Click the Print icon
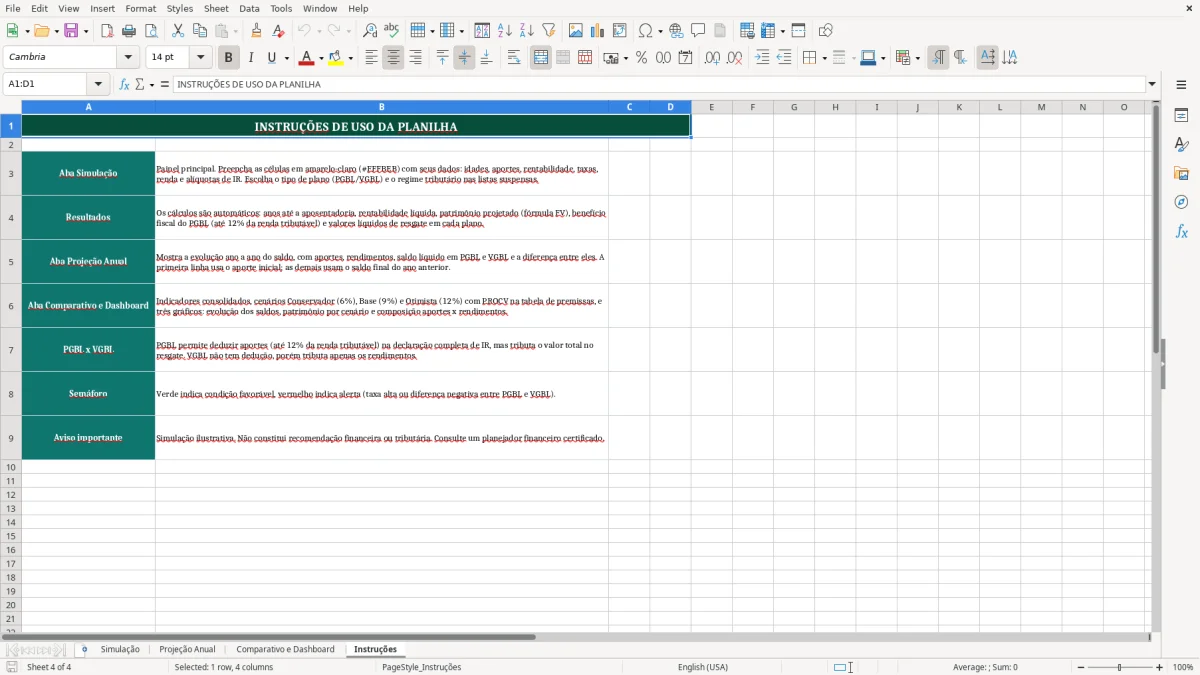 click(128, 31)
